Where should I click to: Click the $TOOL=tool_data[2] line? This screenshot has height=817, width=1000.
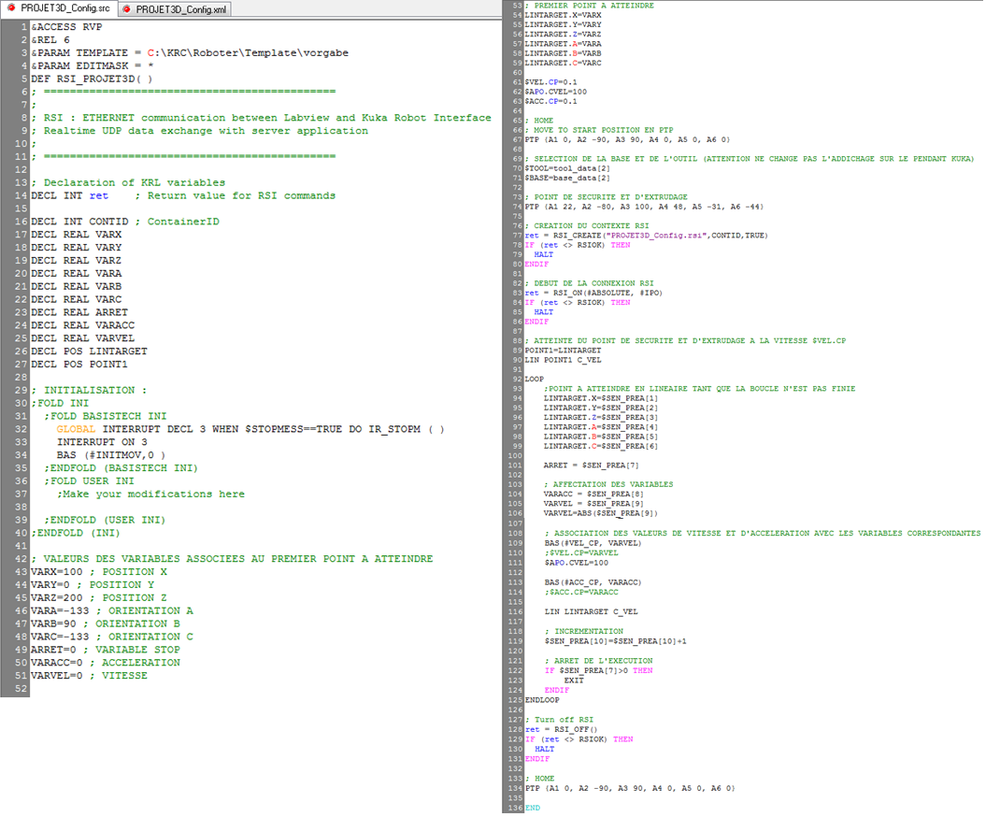(x=566, y=169)
